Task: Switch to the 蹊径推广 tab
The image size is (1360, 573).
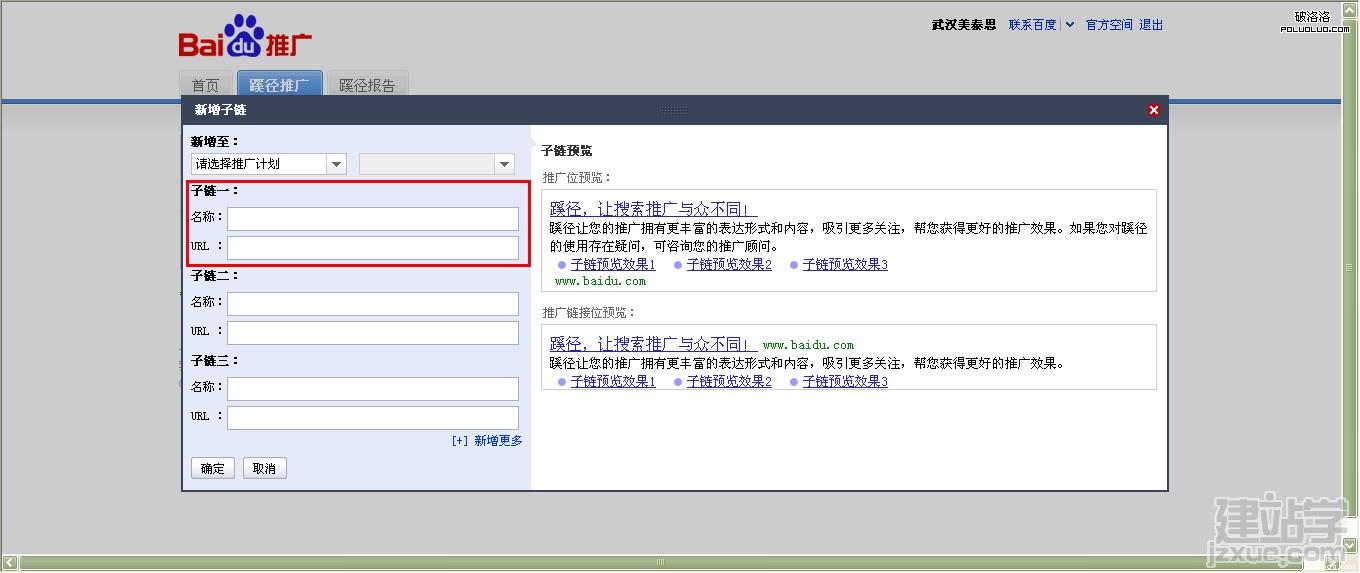Action: [279, 85]
